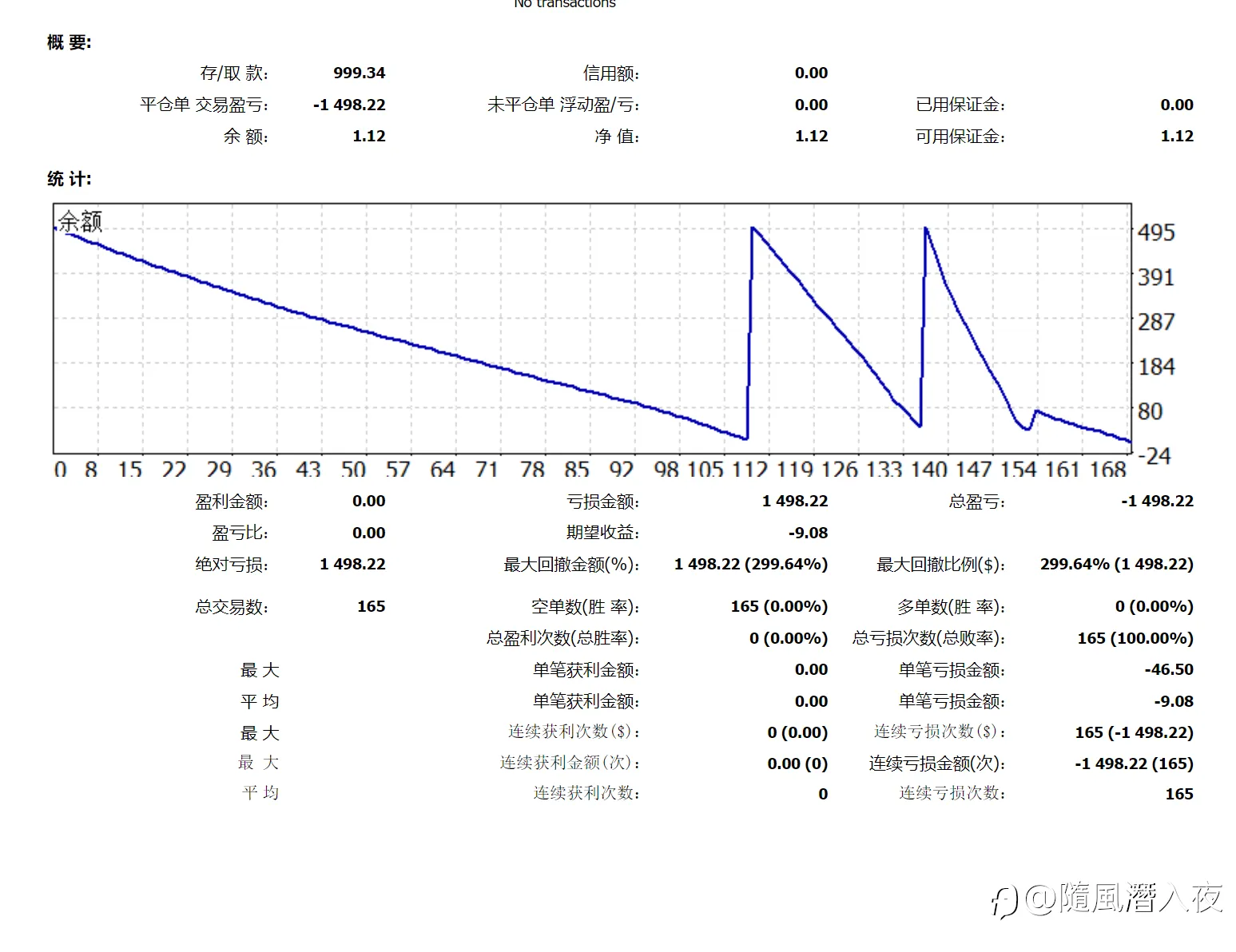This screenshot has height=952, width=1236.
Task: Select the value -1 498.22 (165)
Action: 1135,764
